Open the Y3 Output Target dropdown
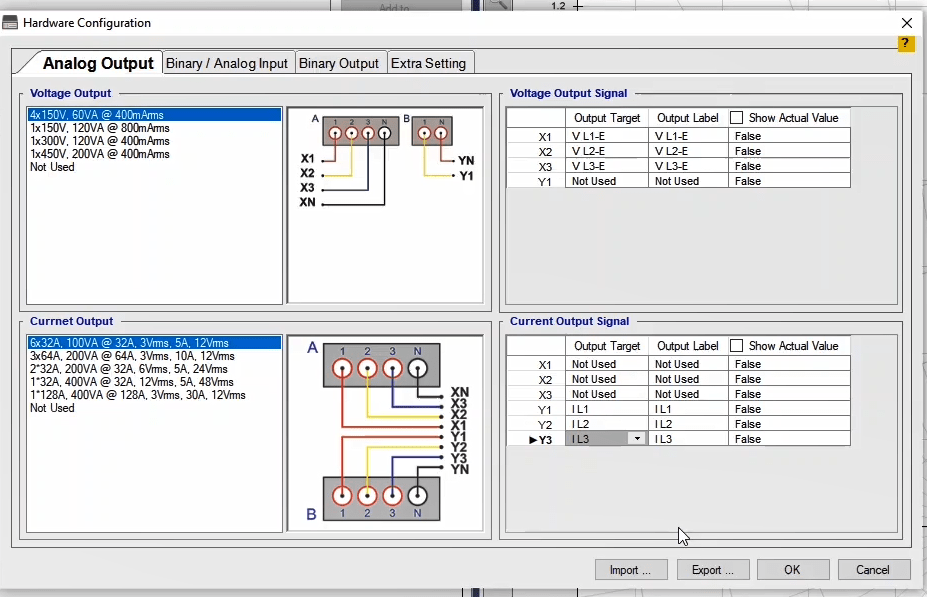927x597 pixels. point(636,439)
